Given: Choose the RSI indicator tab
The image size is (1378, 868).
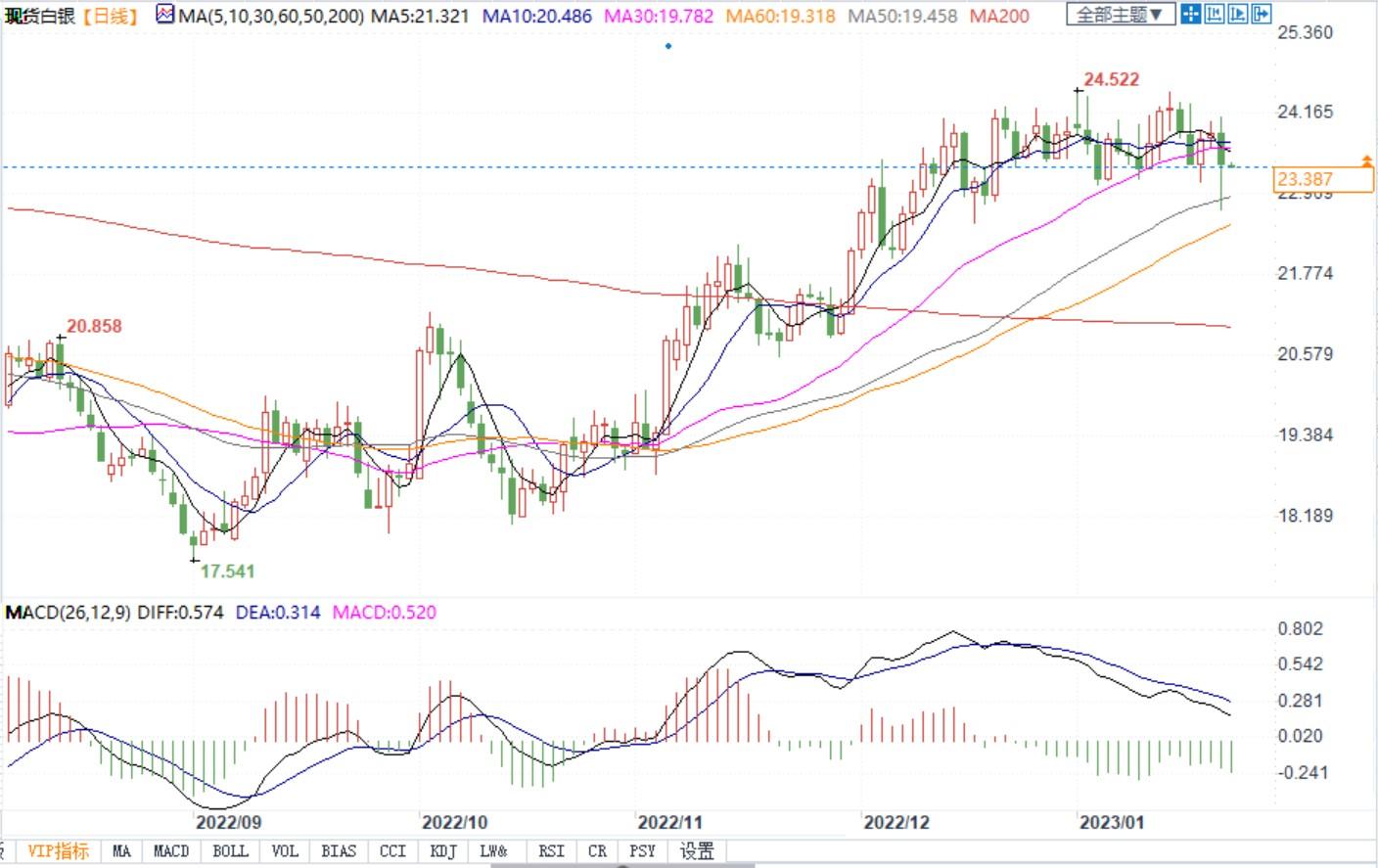Looking at the screenshot, I should click(x=551, y=851).
